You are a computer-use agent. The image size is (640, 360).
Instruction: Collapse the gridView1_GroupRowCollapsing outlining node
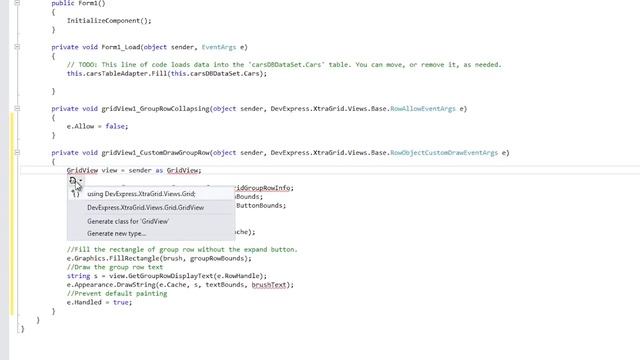coord(17,109)
